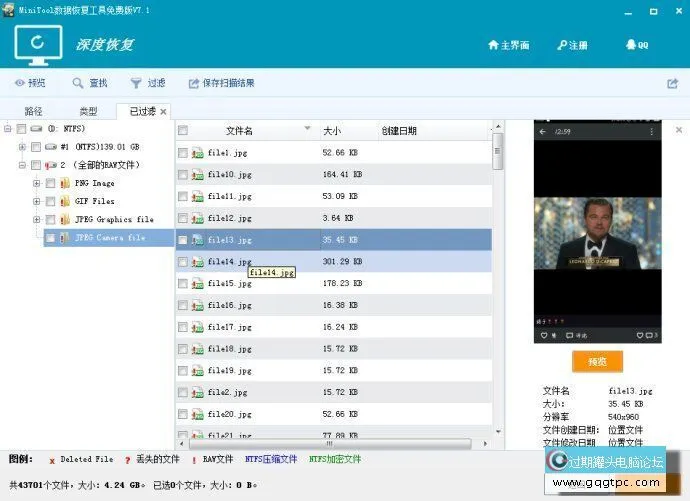Click 保存扫描结果 save scan results
The height and width of the screenshot is (501, 690).
221,83
